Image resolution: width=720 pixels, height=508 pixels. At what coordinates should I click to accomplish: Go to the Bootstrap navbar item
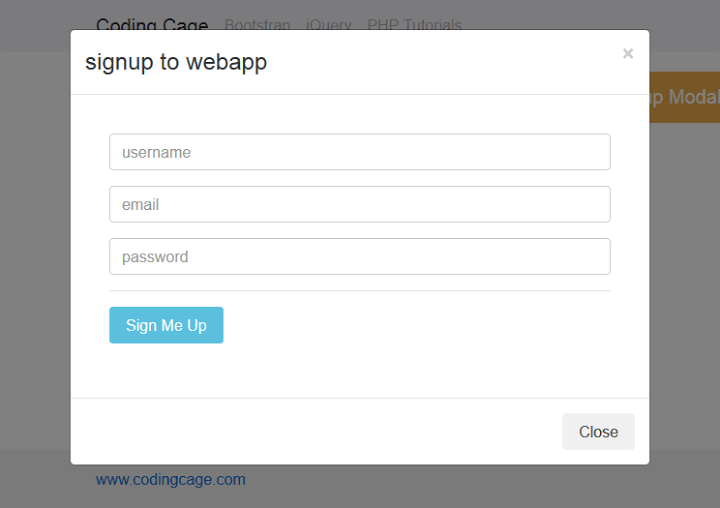coord(259,25)
